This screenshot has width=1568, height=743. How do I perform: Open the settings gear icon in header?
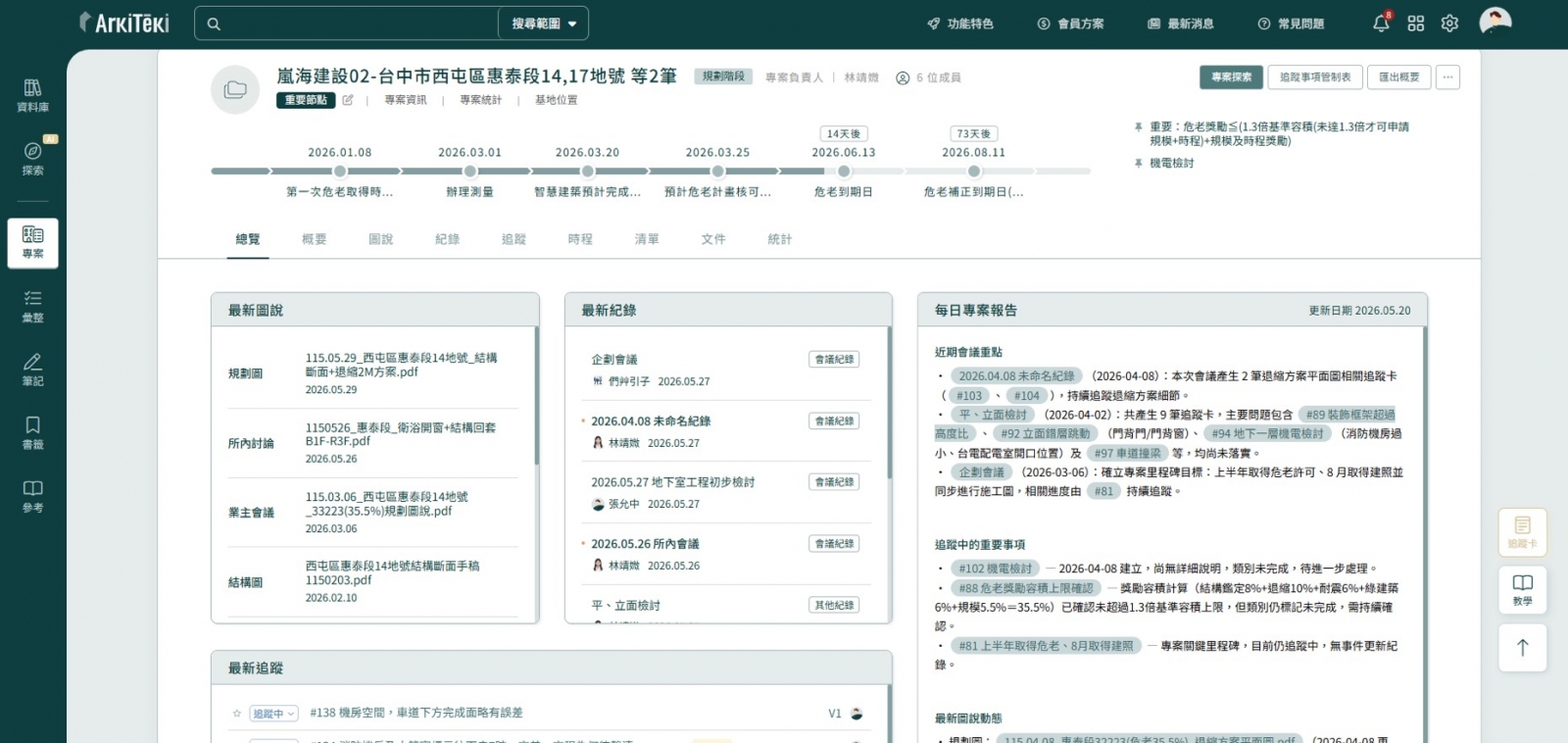1449,24
